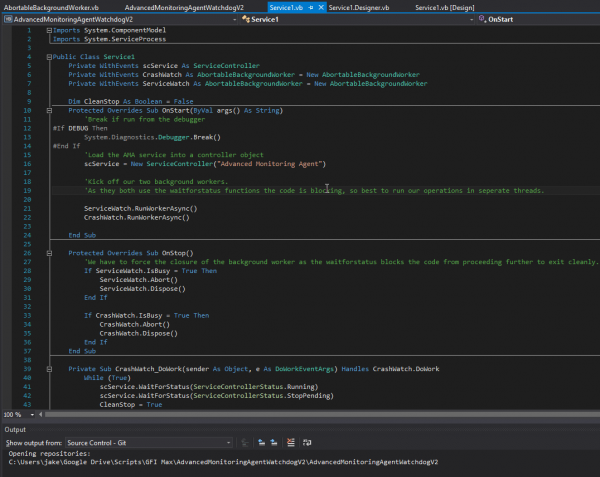The image size is (600, 477).
Task: Clear all output text icon
Action: point(290,441)
